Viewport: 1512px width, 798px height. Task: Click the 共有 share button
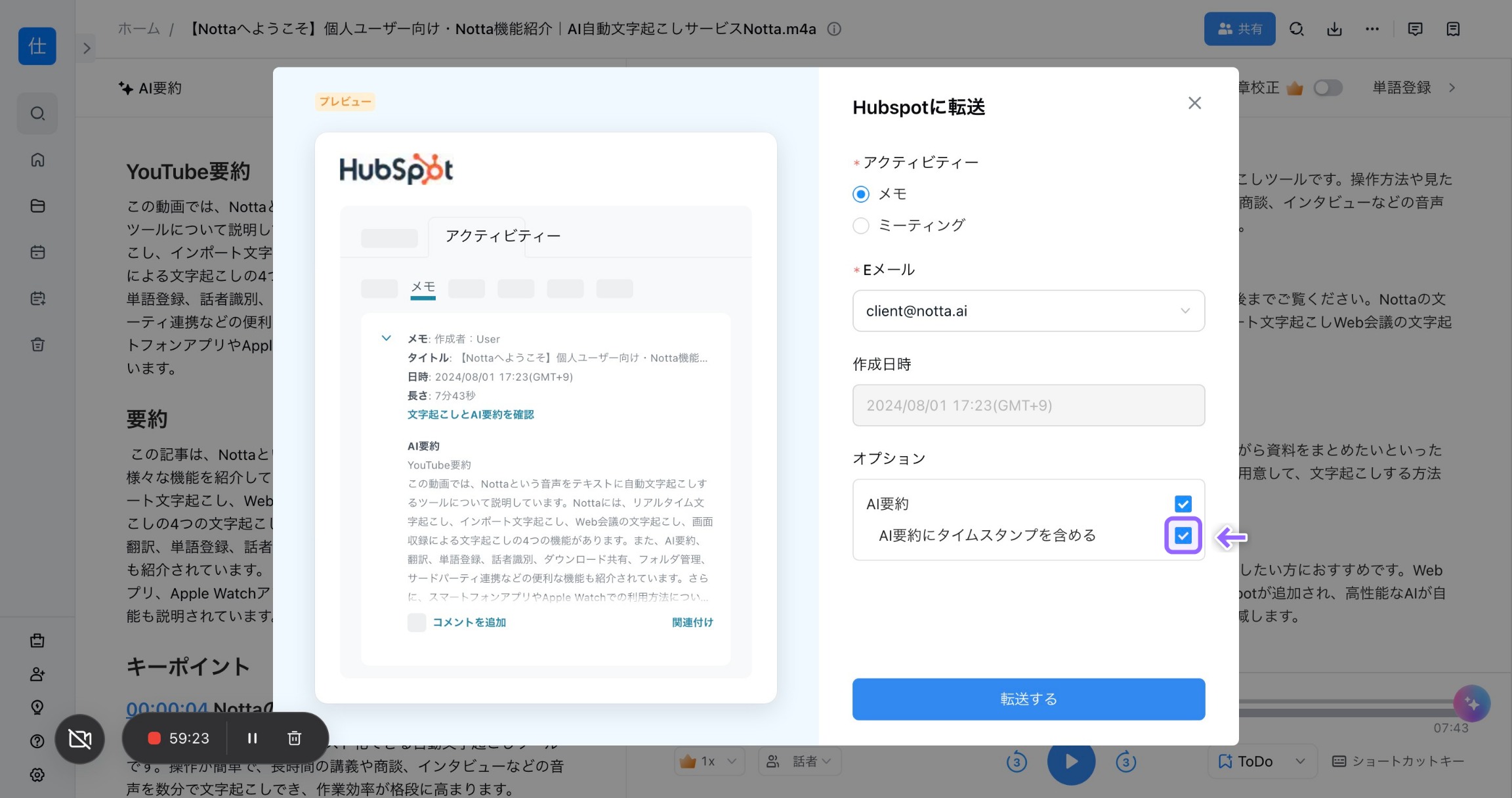[1240, 29]
